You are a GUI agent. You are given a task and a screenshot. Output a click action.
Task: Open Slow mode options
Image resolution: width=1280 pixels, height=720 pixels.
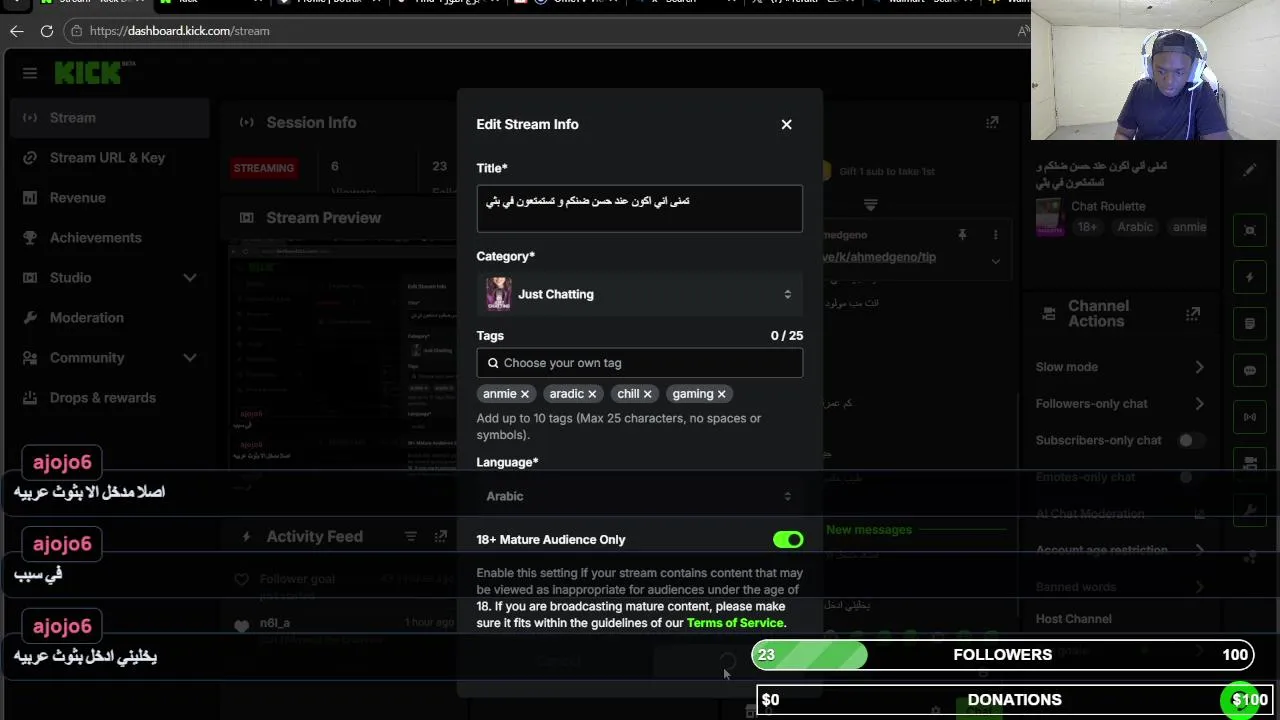[x=1120, y=367]
